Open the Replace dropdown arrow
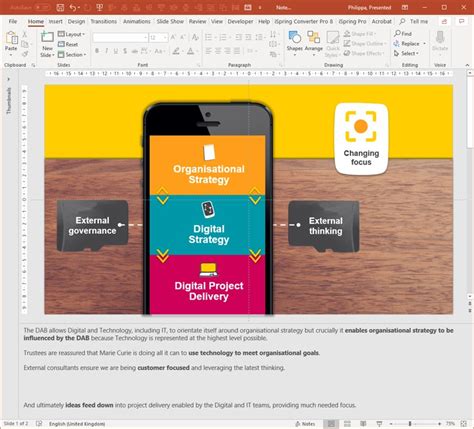Screen dimensions: 474x429 (x=424, y=44)
